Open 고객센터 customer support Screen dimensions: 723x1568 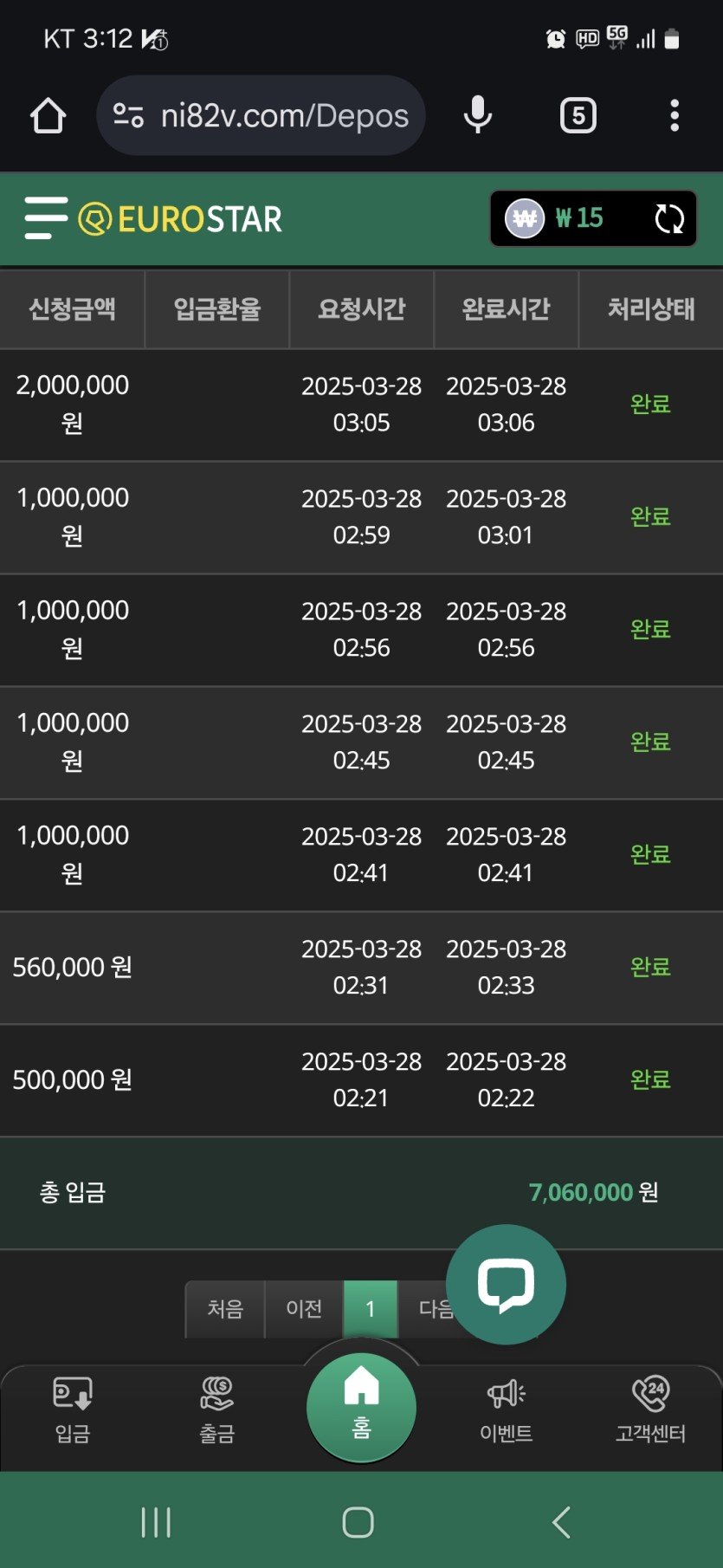click(650, 1409)
